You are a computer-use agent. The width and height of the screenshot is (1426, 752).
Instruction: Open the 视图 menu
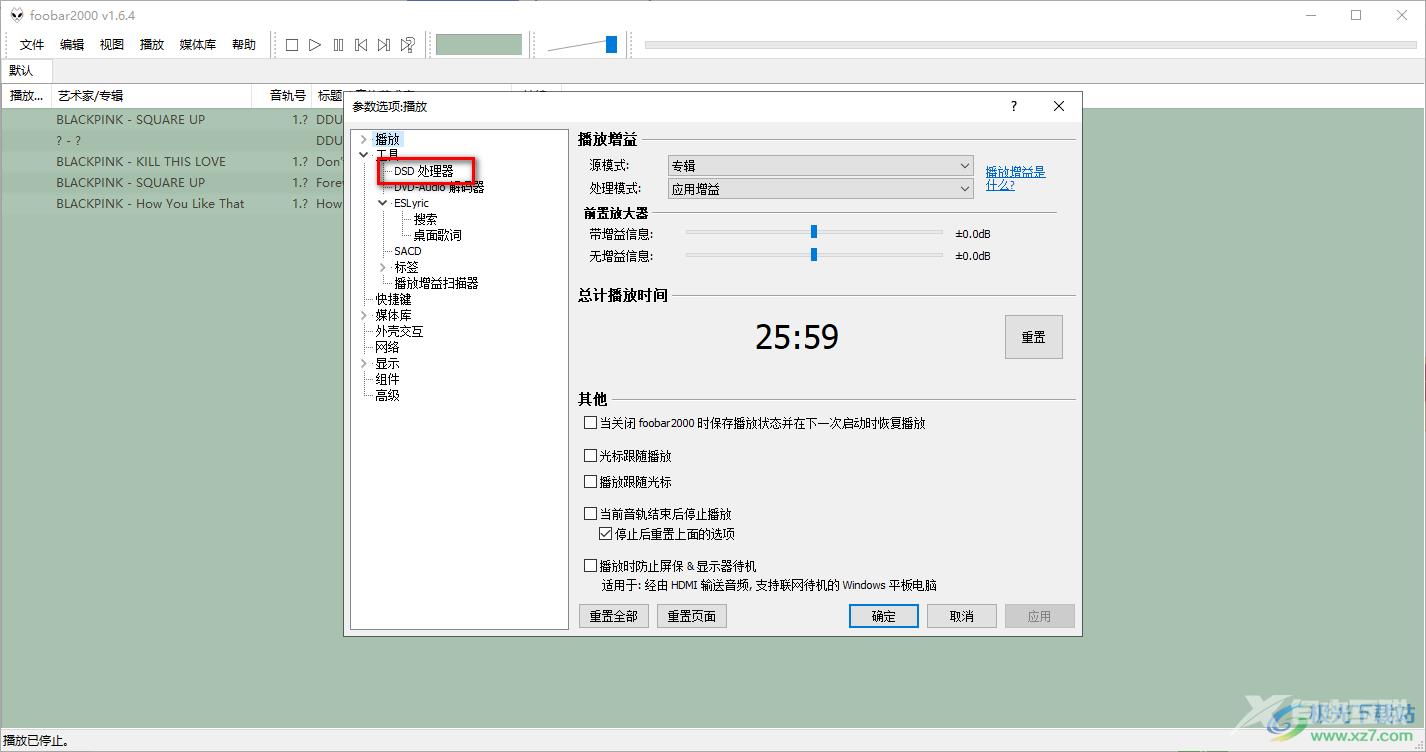pyautogui.click(x=112, y=45)
